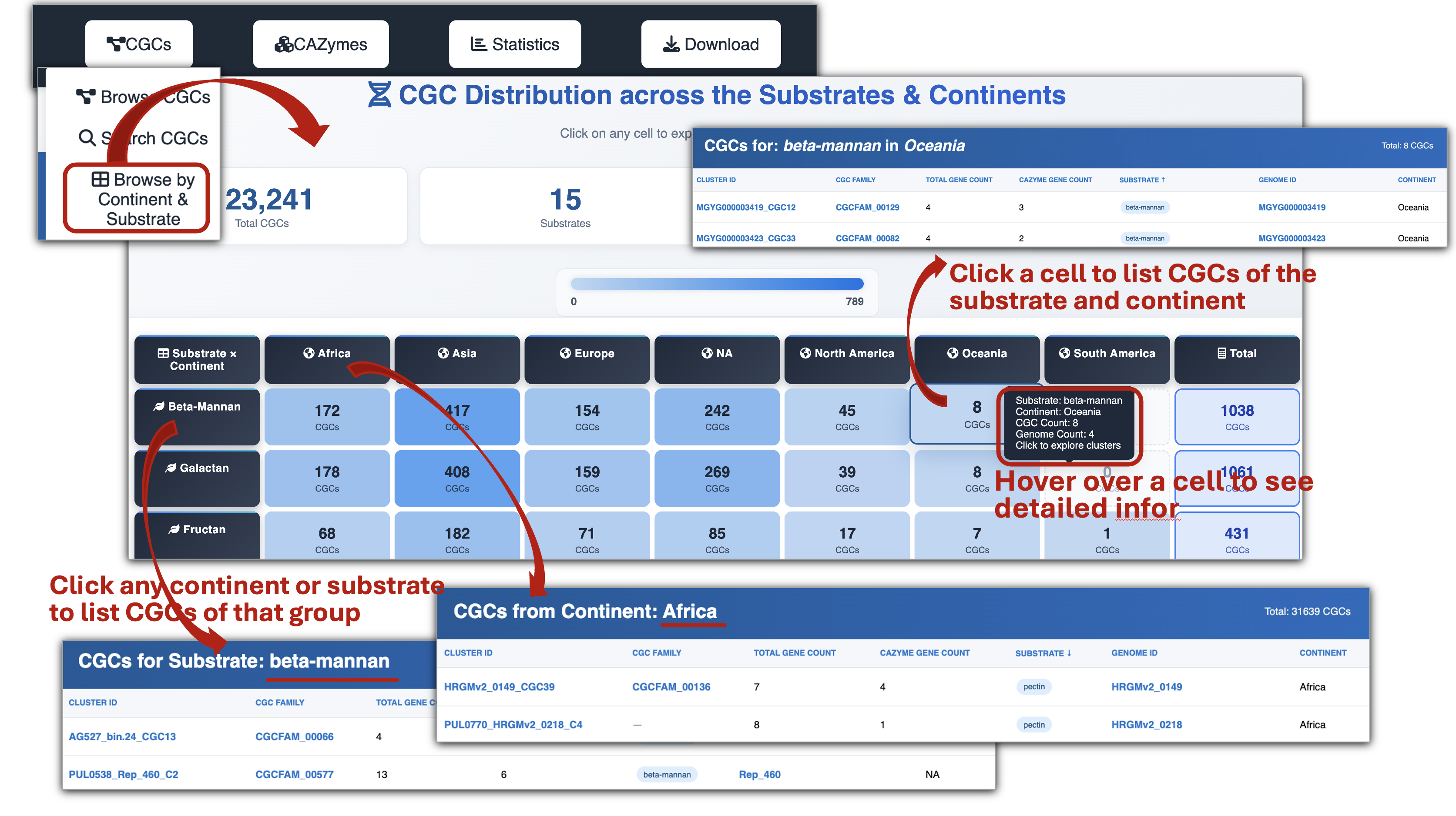1456x816 pixels.
Task: Select the cell showing 417 CGCs for Asia
Action: [457, 417]
